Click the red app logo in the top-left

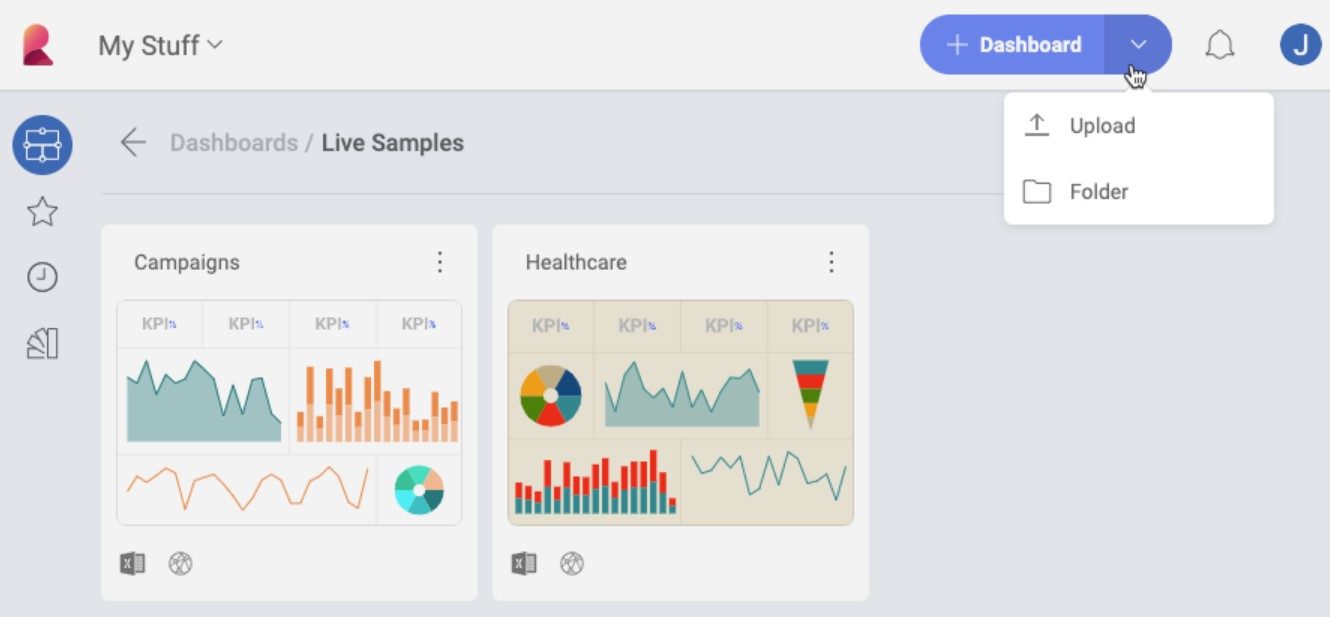[37, 44]
